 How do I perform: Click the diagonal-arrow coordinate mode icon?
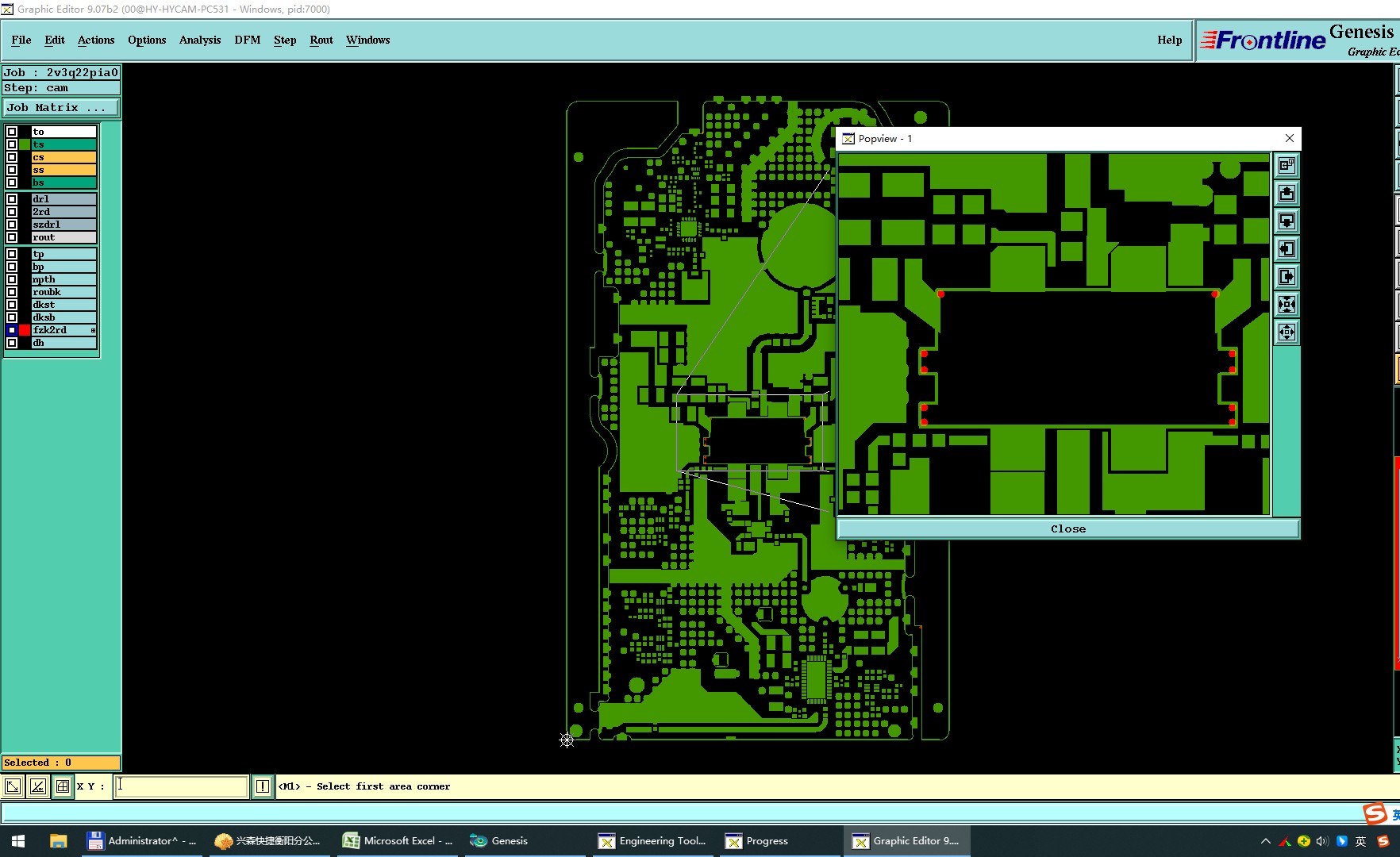click(x=13, y=786)
